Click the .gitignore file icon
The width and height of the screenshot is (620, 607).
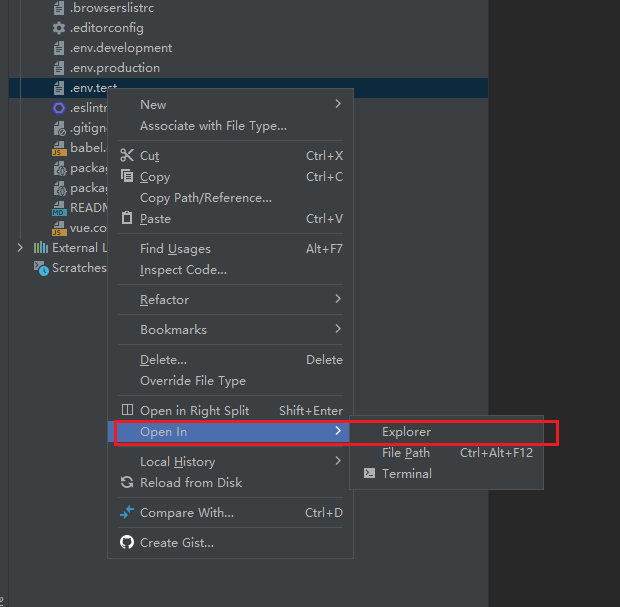coord(59,128)
